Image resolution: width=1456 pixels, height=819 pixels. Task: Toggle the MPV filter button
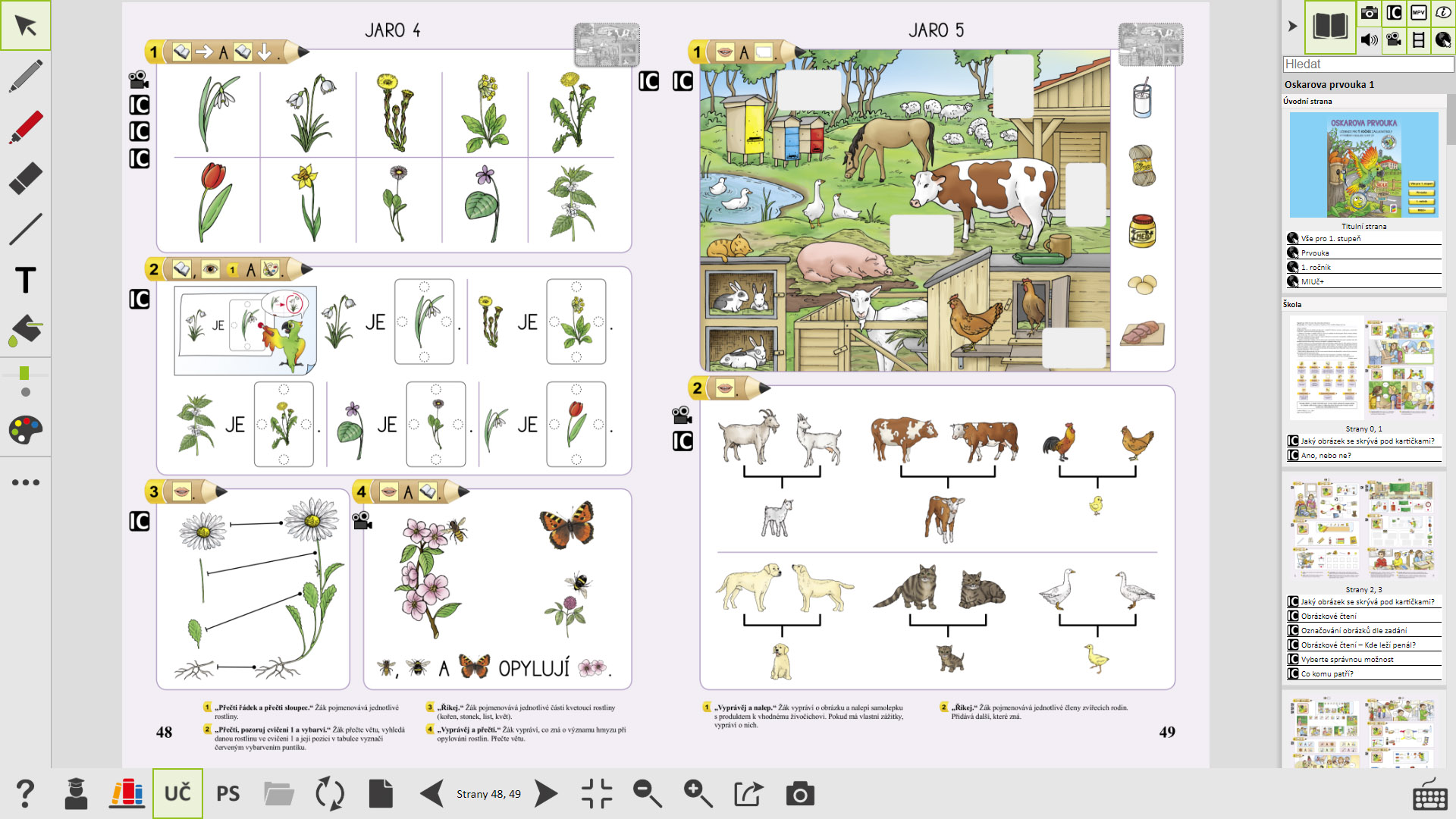click(x=1419, y=13)
